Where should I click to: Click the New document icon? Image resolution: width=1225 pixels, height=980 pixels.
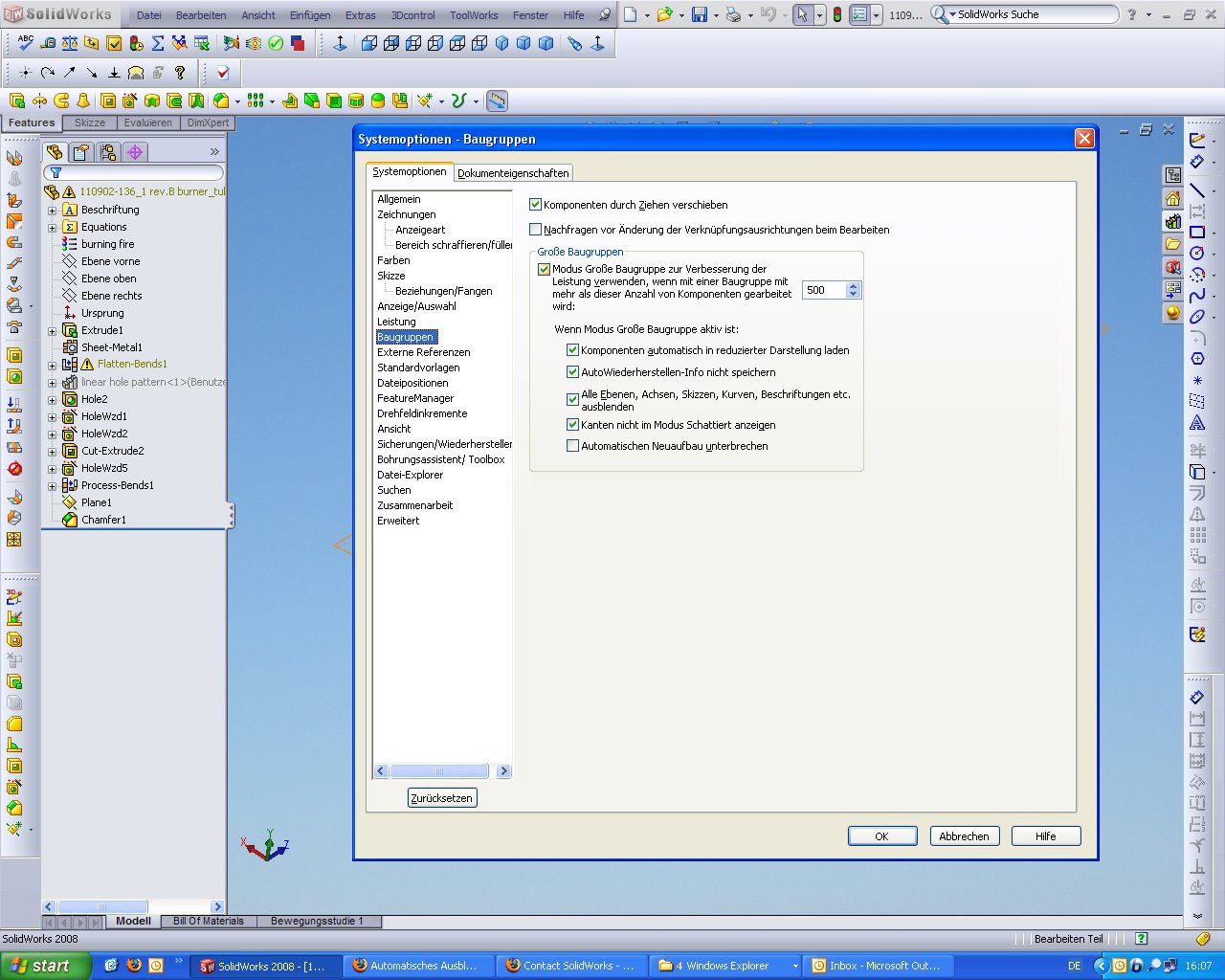[631, 14]
